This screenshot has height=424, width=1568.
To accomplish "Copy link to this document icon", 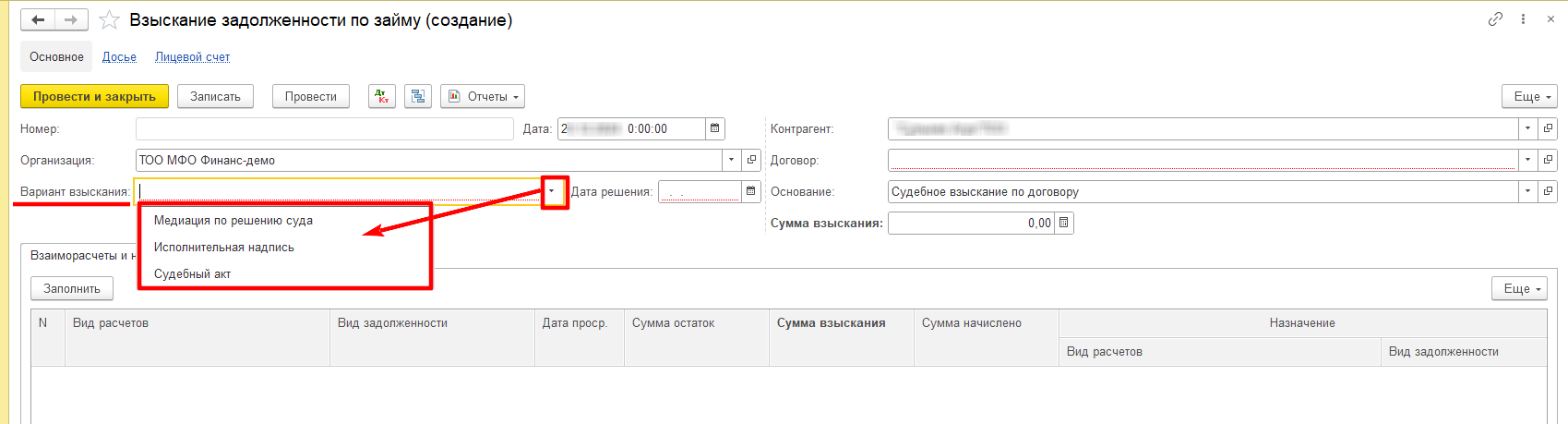I will pyautogui.click(x=1495, y=18).
